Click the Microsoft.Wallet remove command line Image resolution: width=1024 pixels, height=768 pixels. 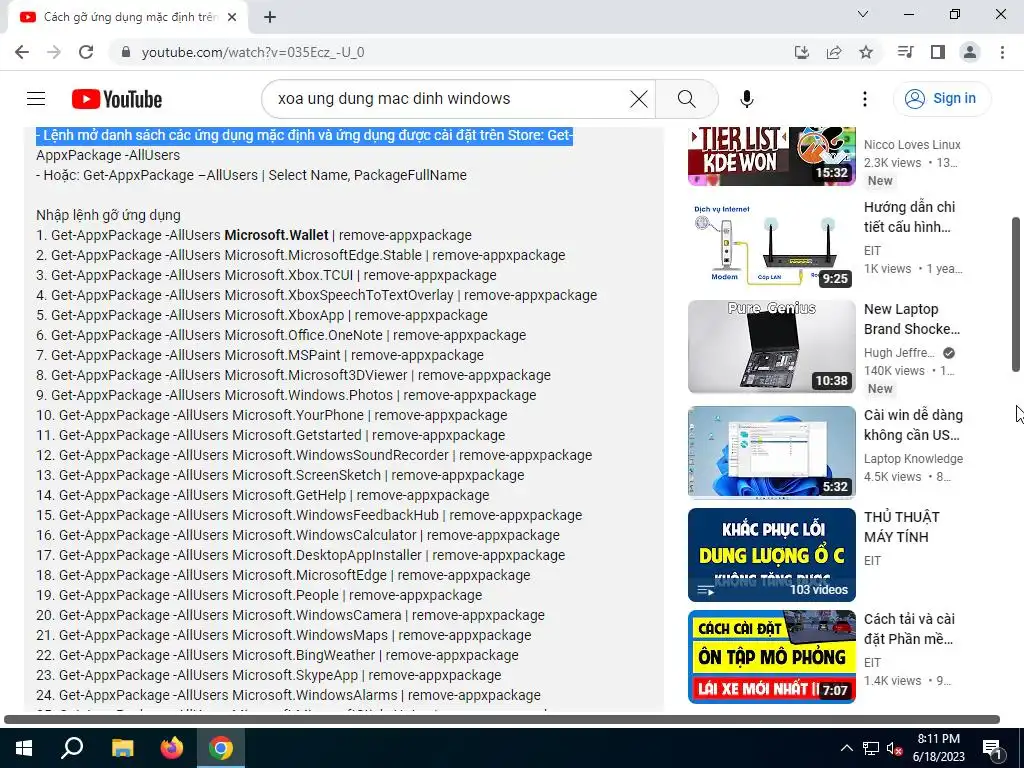tap(254, 235)
